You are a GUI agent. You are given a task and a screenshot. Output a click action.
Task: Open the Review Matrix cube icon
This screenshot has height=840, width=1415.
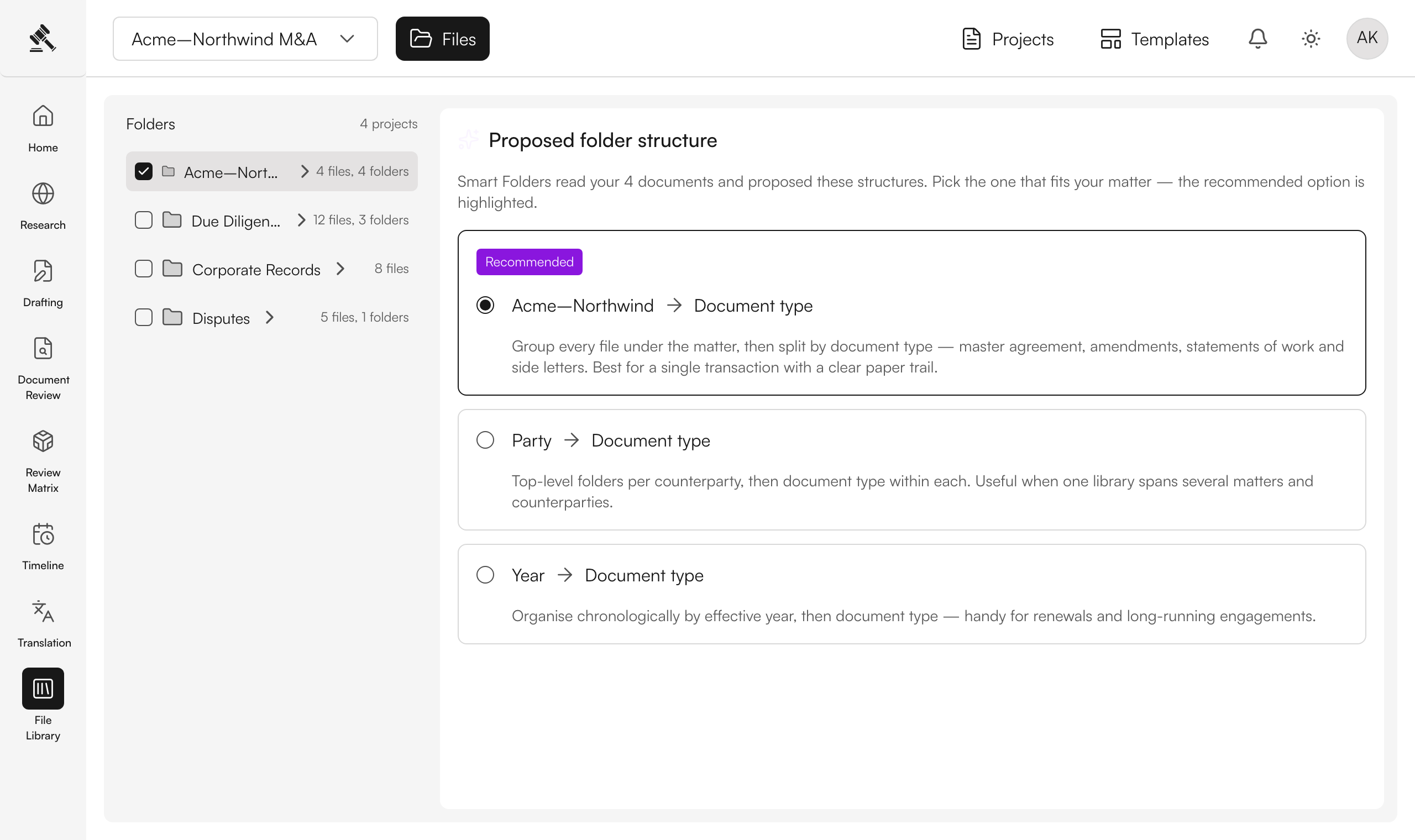coord(43,441)
